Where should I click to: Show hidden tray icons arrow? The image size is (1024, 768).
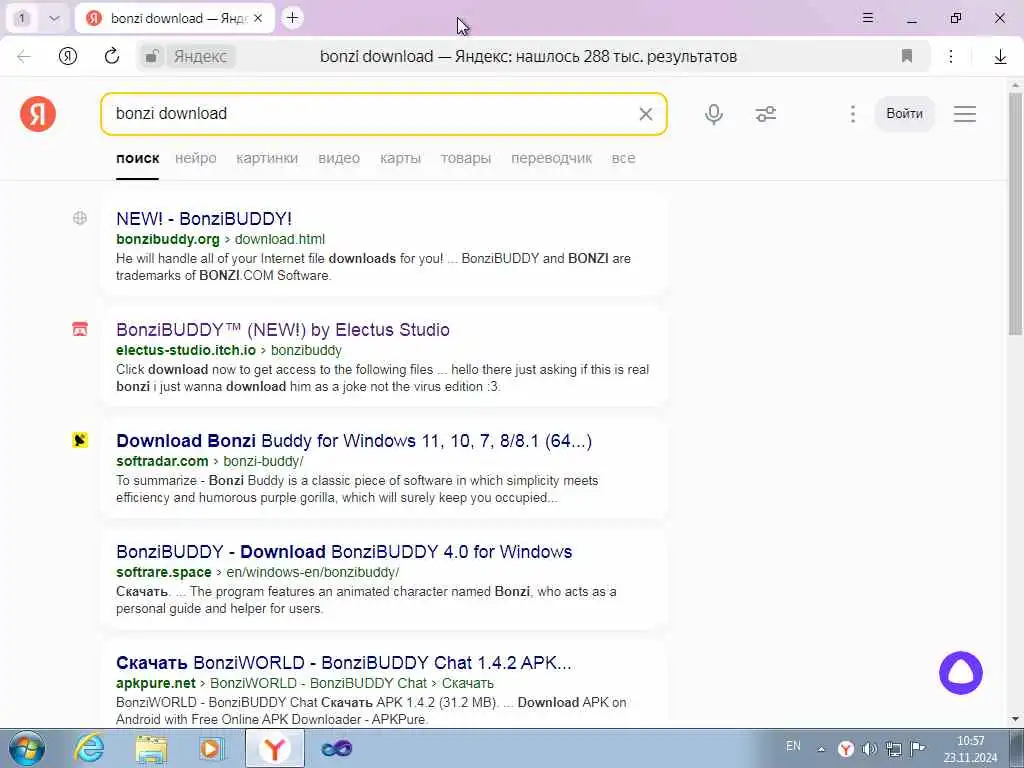pos(821,749)
